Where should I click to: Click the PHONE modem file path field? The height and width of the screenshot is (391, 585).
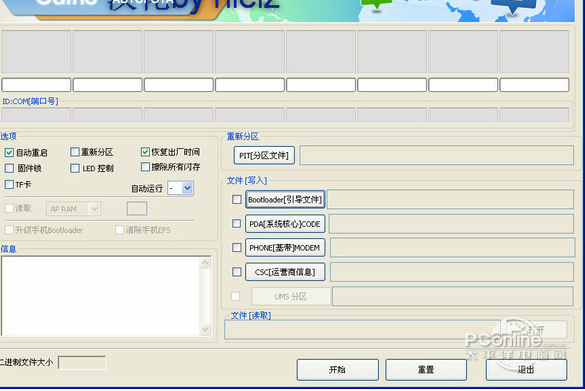tap(452, 248)
